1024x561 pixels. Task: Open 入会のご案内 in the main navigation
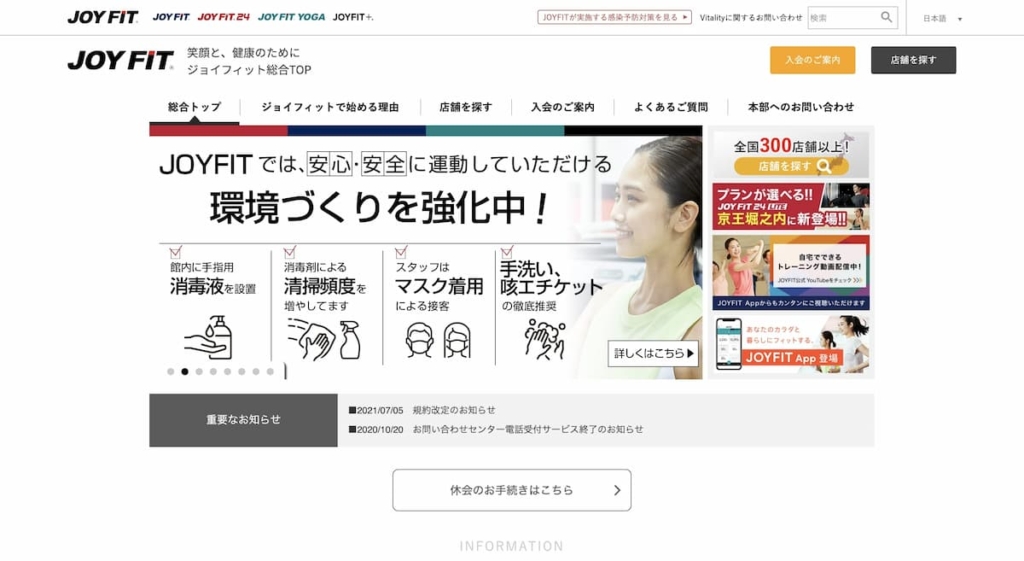point(562,107)
